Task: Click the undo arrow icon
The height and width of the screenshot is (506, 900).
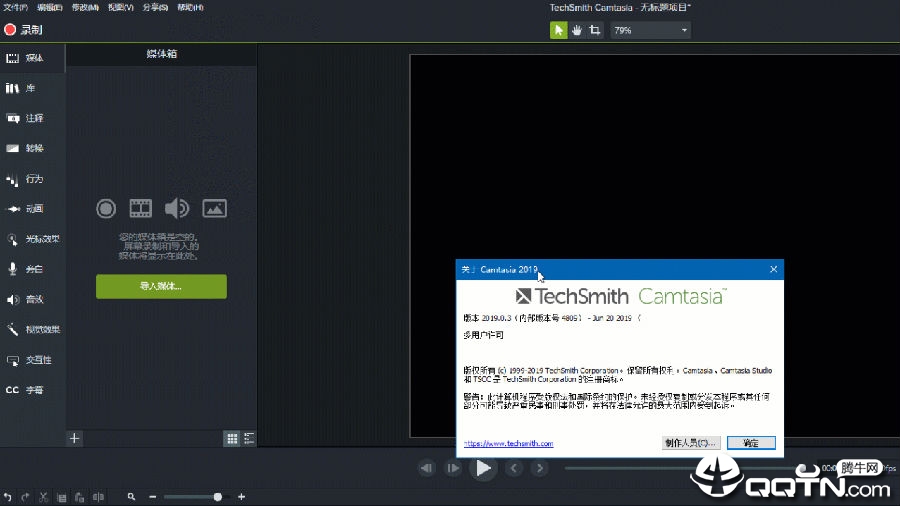Action: click(7, 497)
